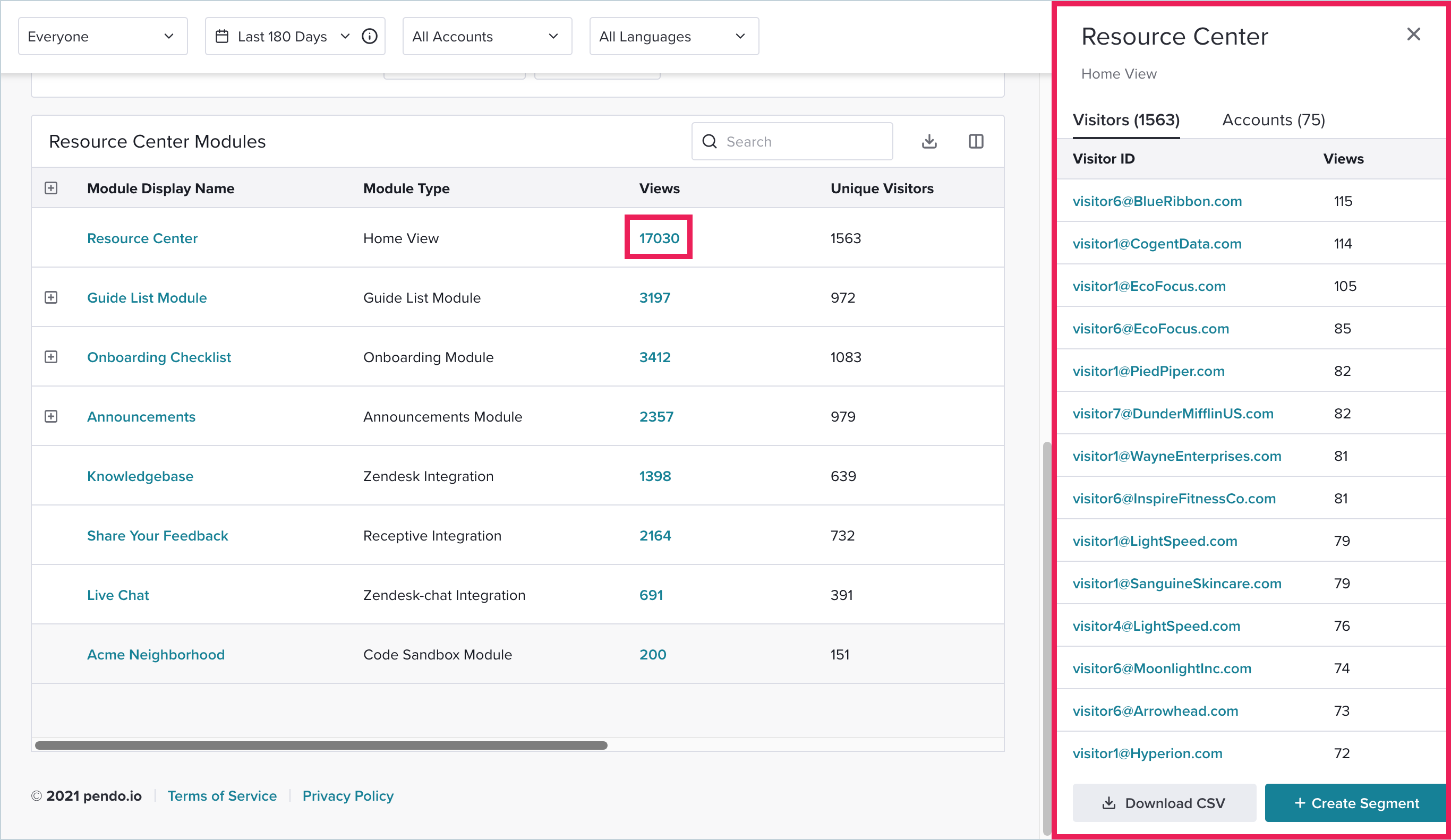Viewport: 1451px width, 840px height.
Task: Switch to the Visitors (1563) tab
Action: coord(1125,120)
